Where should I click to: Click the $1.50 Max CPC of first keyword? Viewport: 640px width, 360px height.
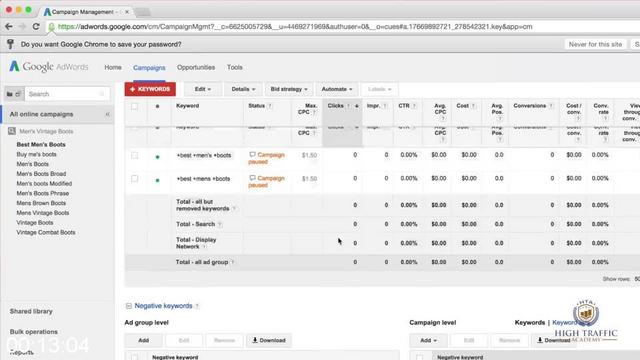[309, 155]
